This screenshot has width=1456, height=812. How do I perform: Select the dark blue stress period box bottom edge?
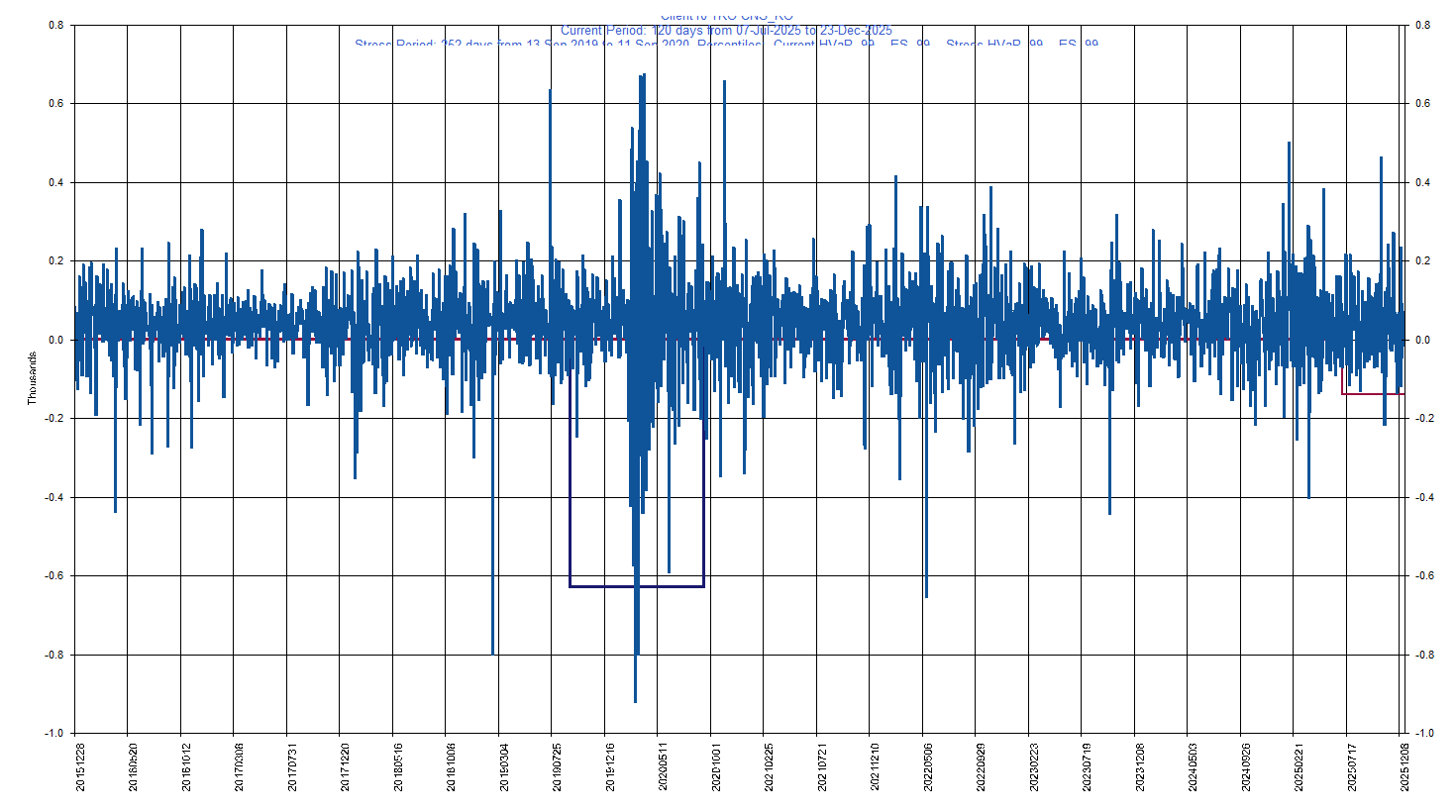coord(637,587)
